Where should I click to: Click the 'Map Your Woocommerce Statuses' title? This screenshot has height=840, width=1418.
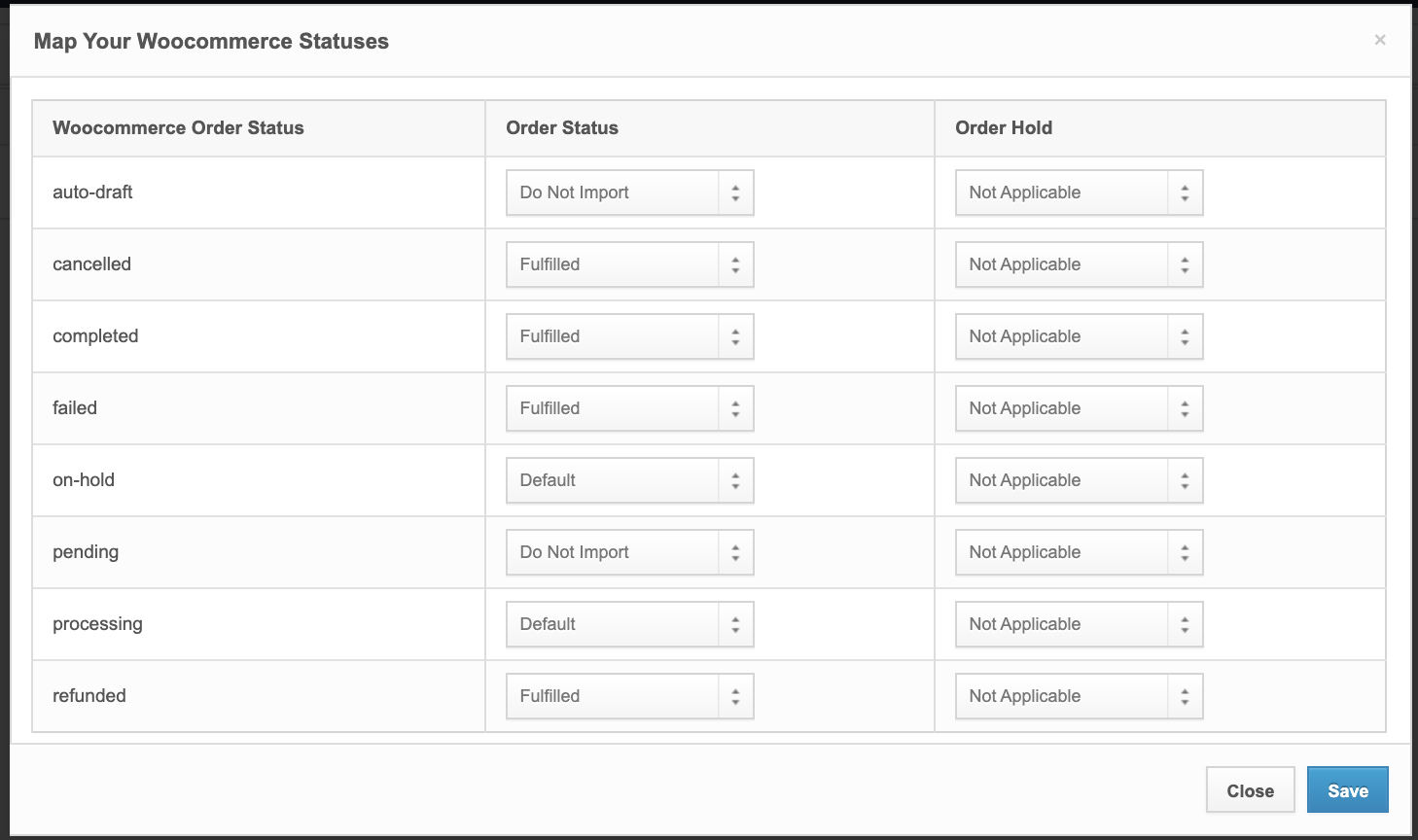coord(211,41)
